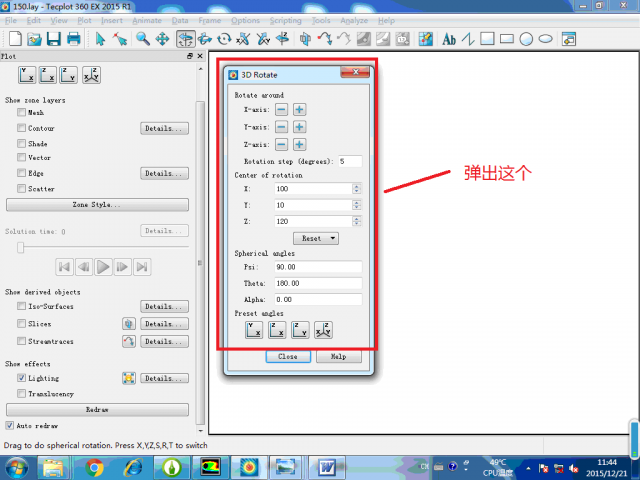This screenshot has height=480, width=640.
Task: Open the Reset dropdown in 3D Rotate
Action: (x=315, y=238)
